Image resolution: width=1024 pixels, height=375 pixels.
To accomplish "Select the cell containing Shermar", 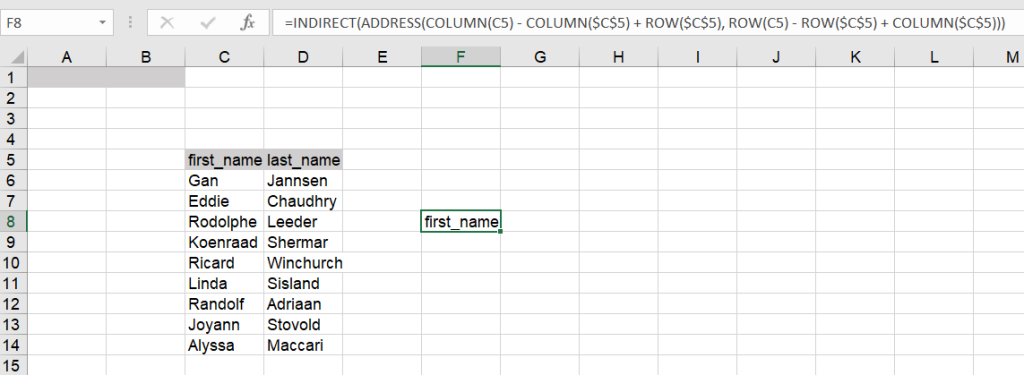I will click(x=303, y=242).
